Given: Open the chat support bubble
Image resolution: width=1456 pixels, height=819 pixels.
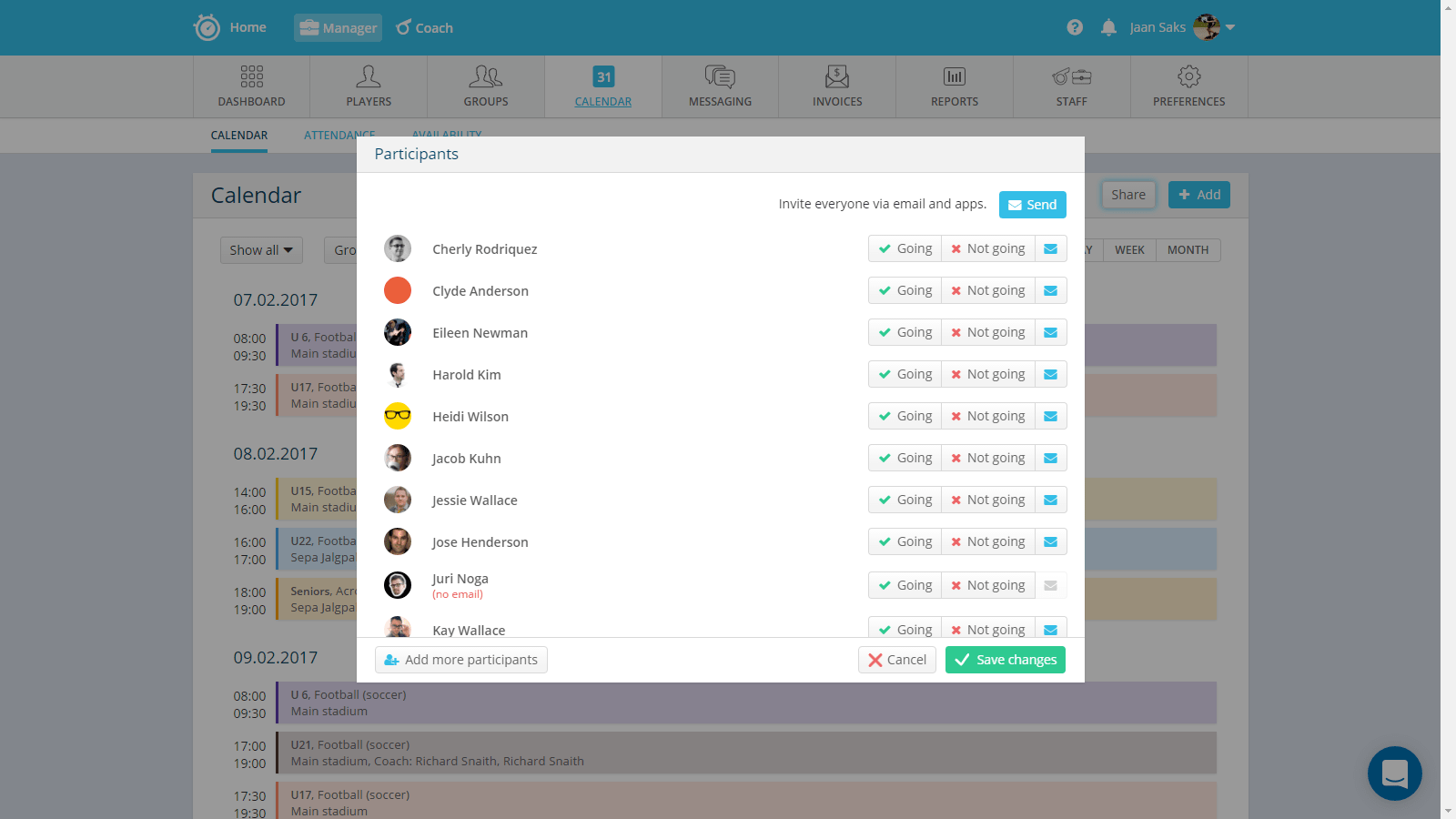Looking at the screenshot, I should (x=1394, y=773).
